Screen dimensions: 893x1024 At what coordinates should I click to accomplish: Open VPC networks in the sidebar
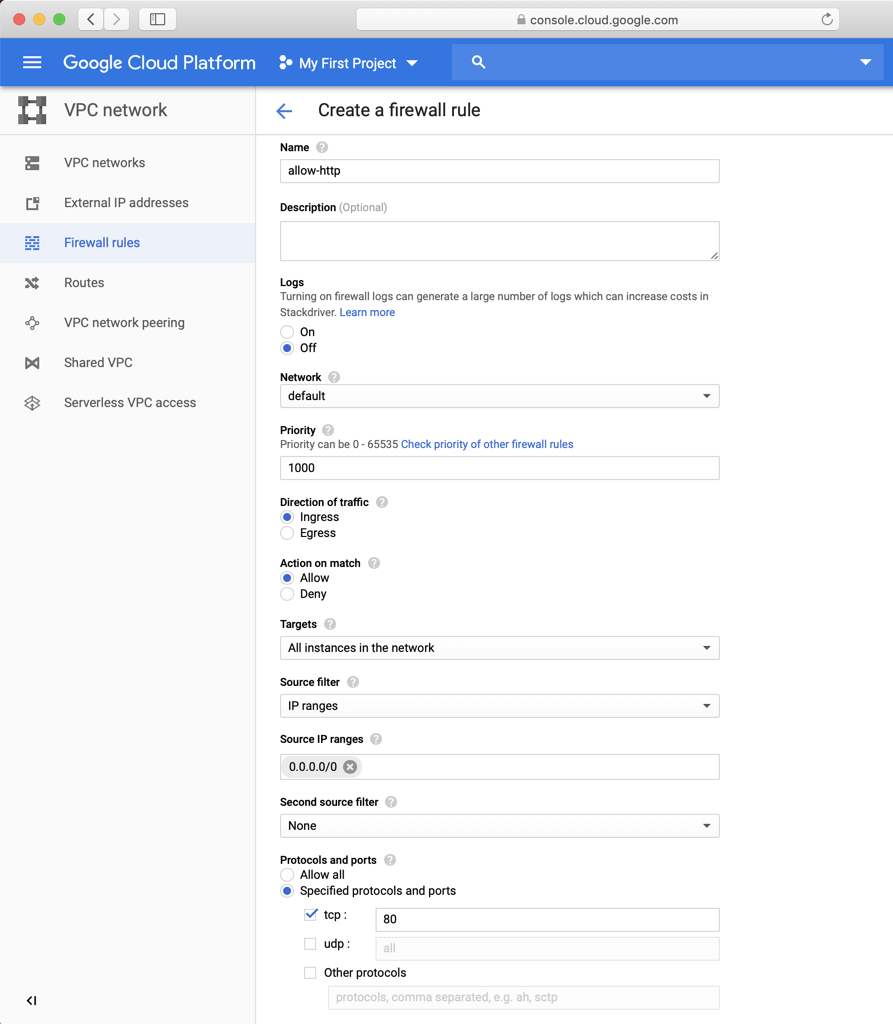pyautogui.click(x=104, y=163)
